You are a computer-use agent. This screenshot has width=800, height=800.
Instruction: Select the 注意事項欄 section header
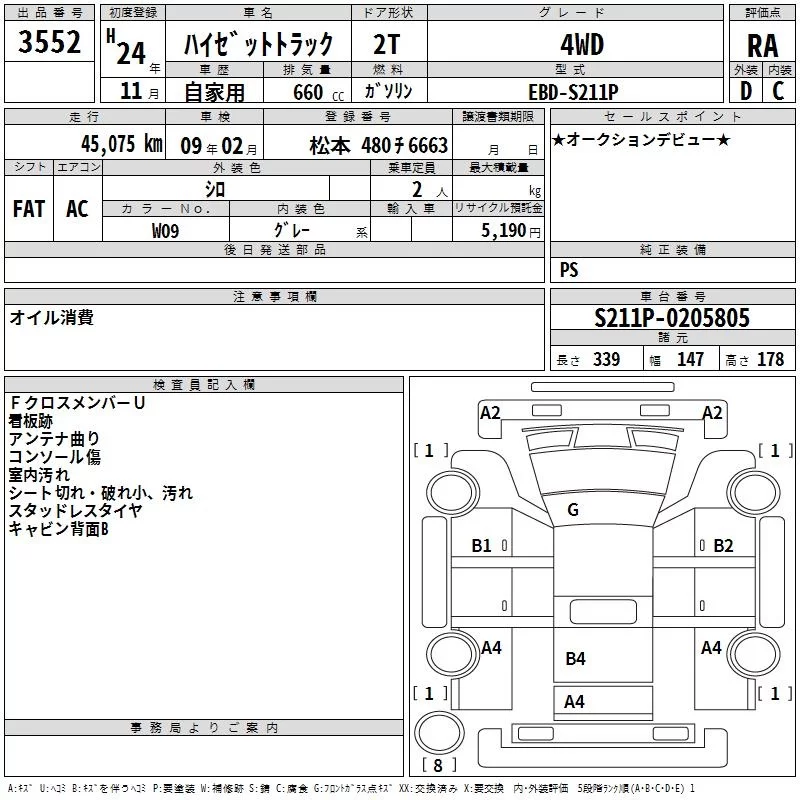pyautogui.click(x=274, y=296)
